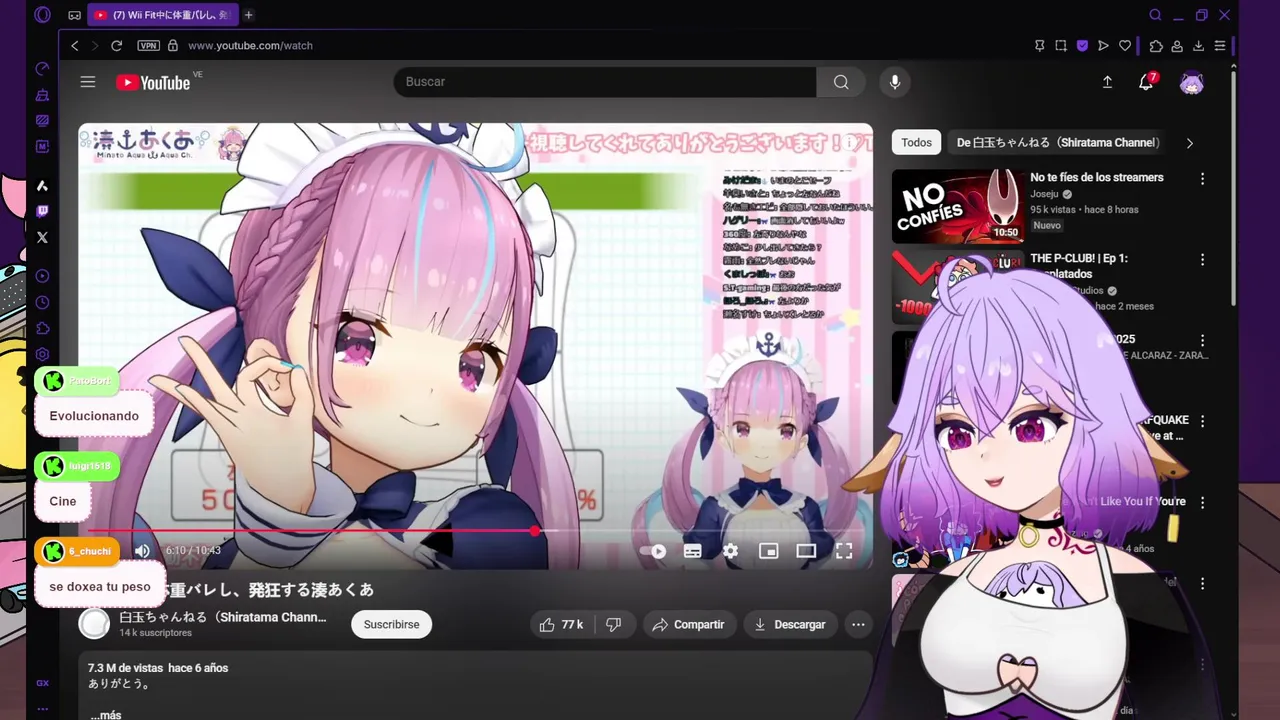
Task: Show next filter chips arrow
Action: tap(1189, 143)
